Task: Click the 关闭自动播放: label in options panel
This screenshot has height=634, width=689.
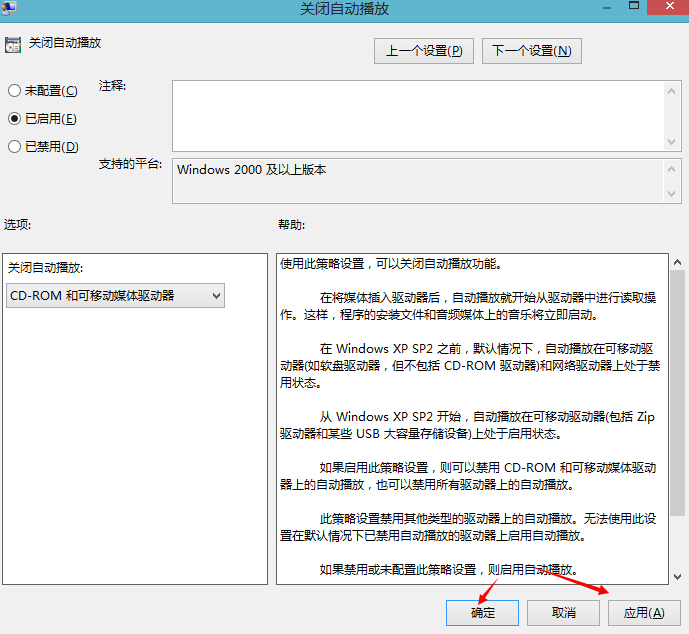Action: point(45,268)
